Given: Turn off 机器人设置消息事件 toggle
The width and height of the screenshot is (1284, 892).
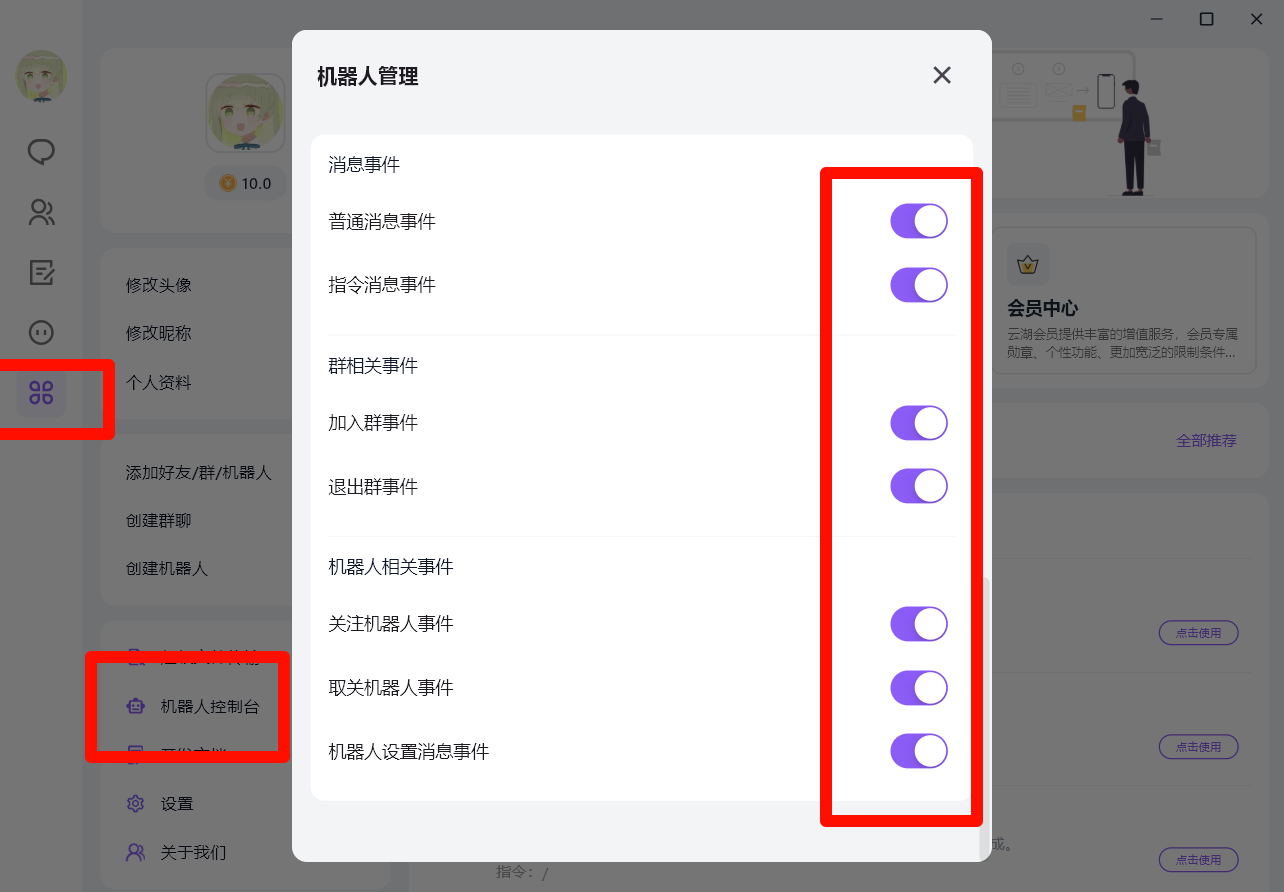Looking at the screenshot, I should pos(918,751).
